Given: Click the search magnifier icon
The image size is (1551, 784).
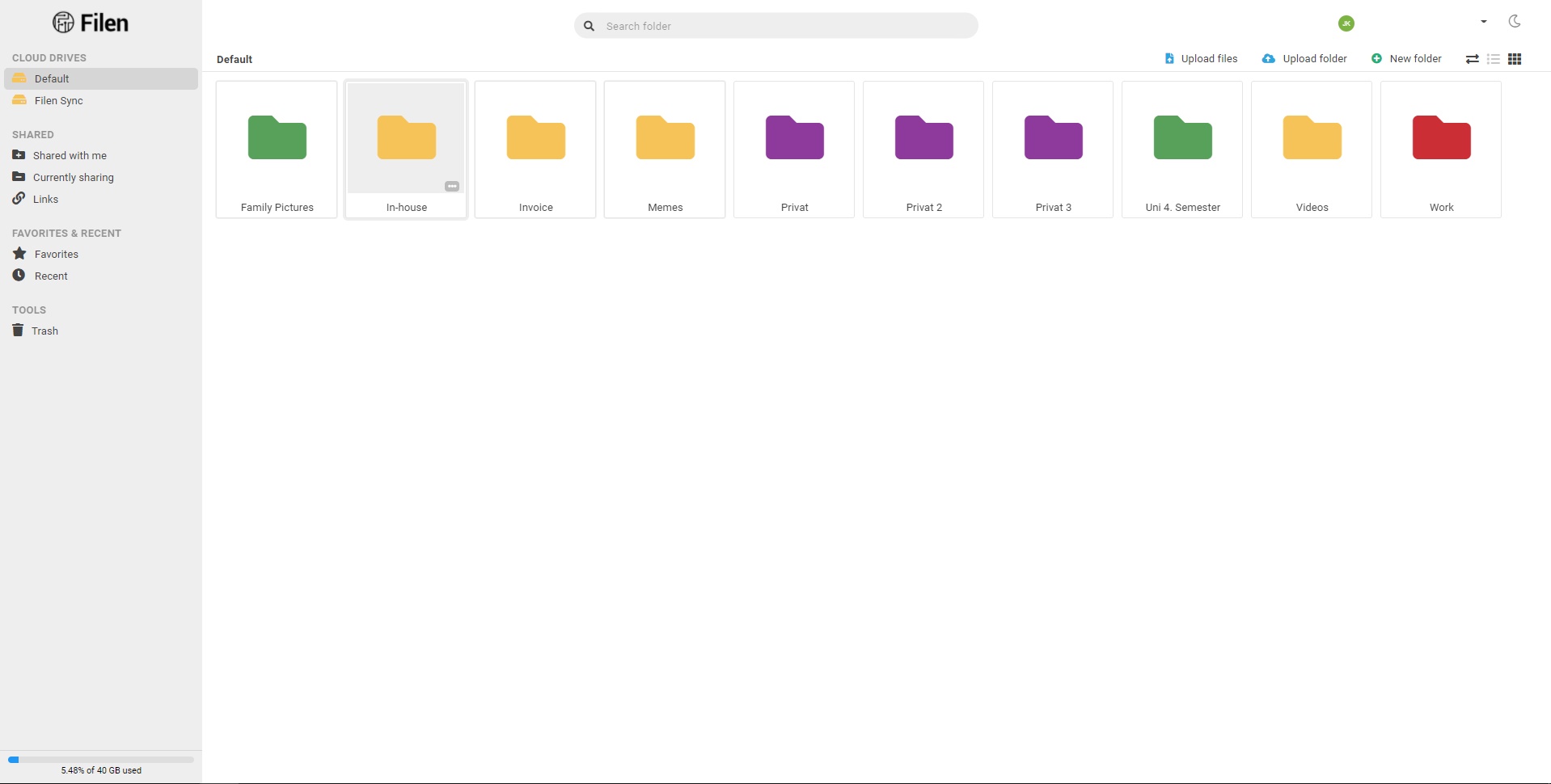Looking at the screenshot, I should 588,25.
